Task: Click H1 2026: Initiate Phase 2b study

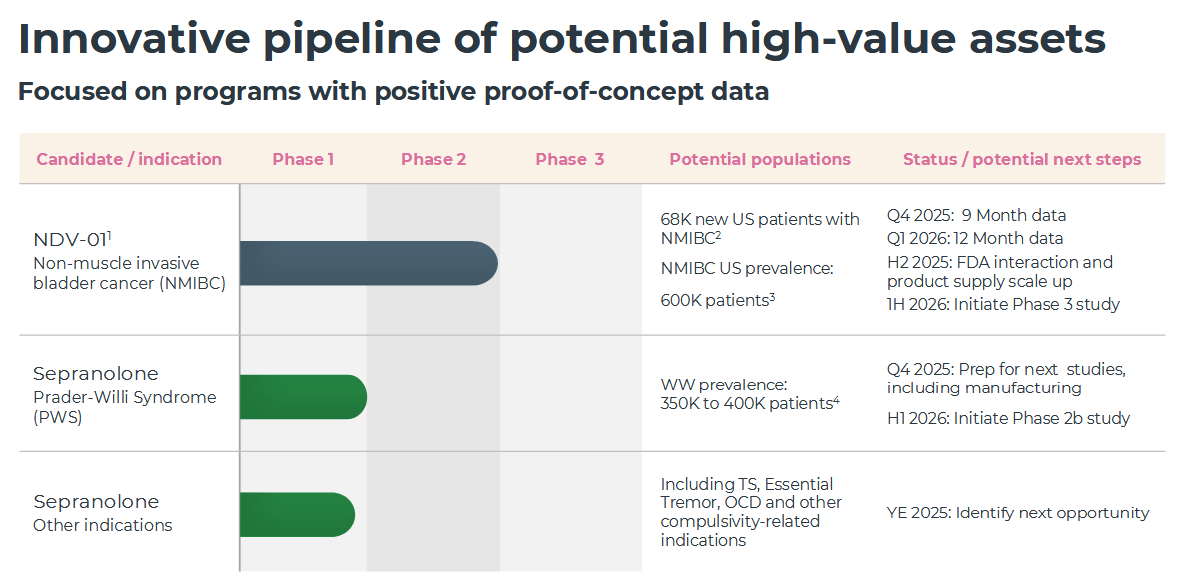Action: click(x=1008, y=419)
